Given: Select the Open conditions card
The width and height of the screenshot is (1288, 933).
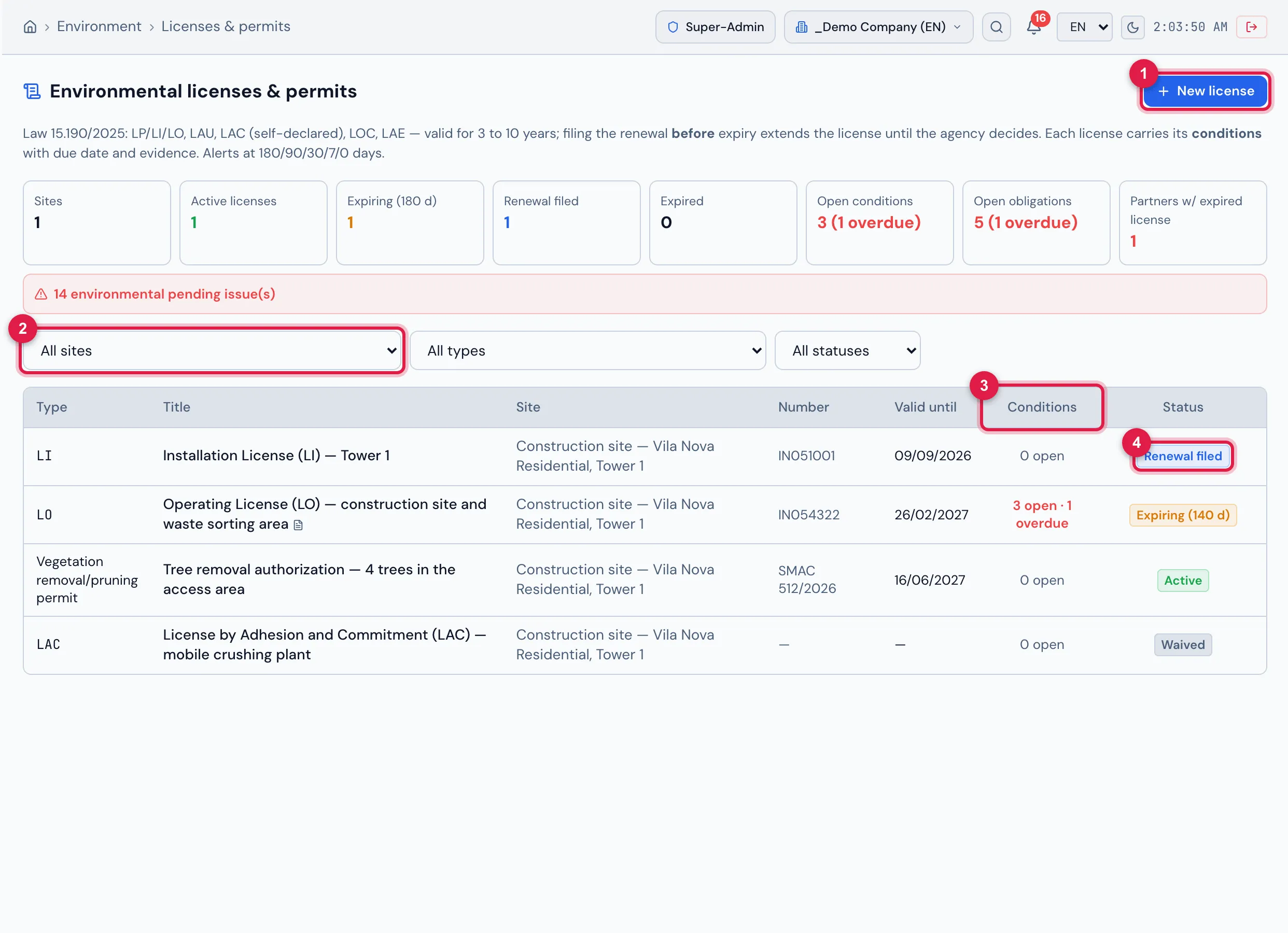Looking at the screenshot, I should pyautogui.click(x=880, y=222).
